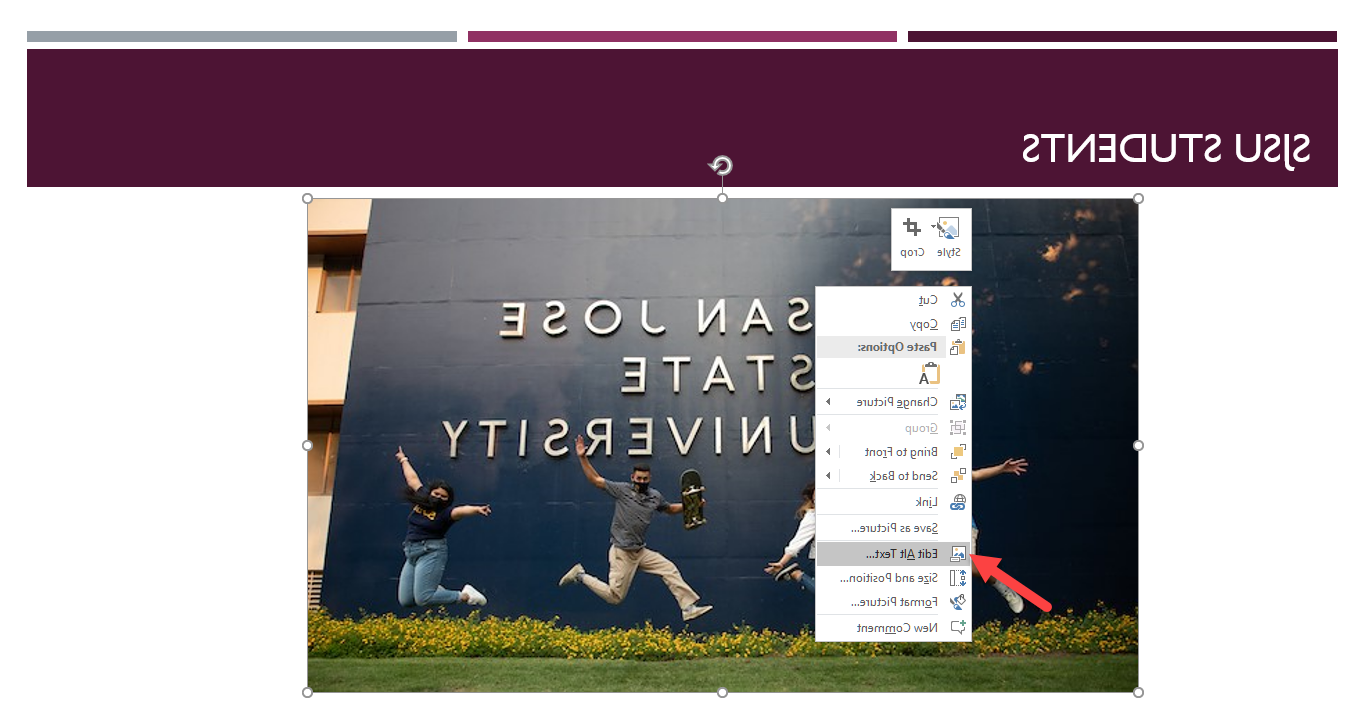
Task: Click the Send to Back icon
Action: (x=958, y=476)
